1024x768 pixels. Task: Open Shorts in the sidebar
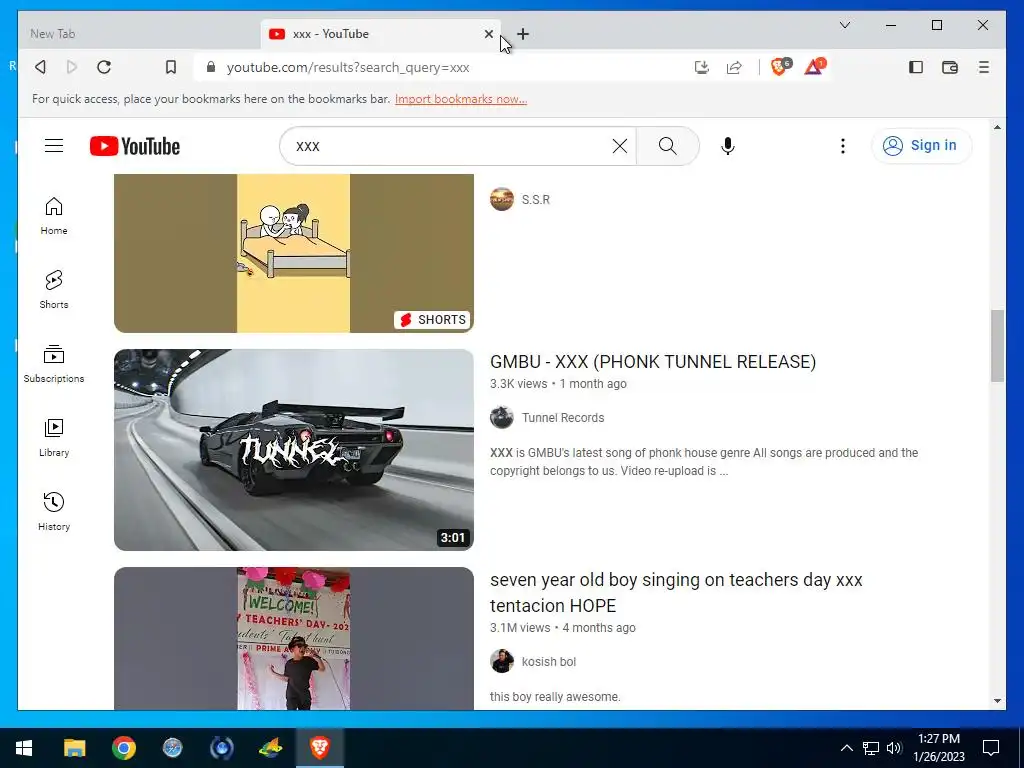coord(54,290)
